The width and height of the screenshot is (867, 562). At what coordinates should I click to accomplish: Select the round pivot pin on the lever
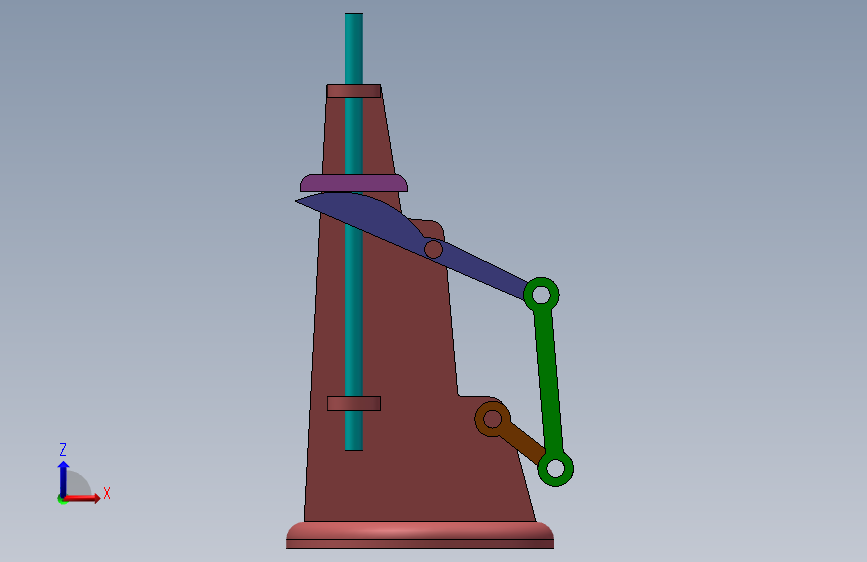[434, 249]
